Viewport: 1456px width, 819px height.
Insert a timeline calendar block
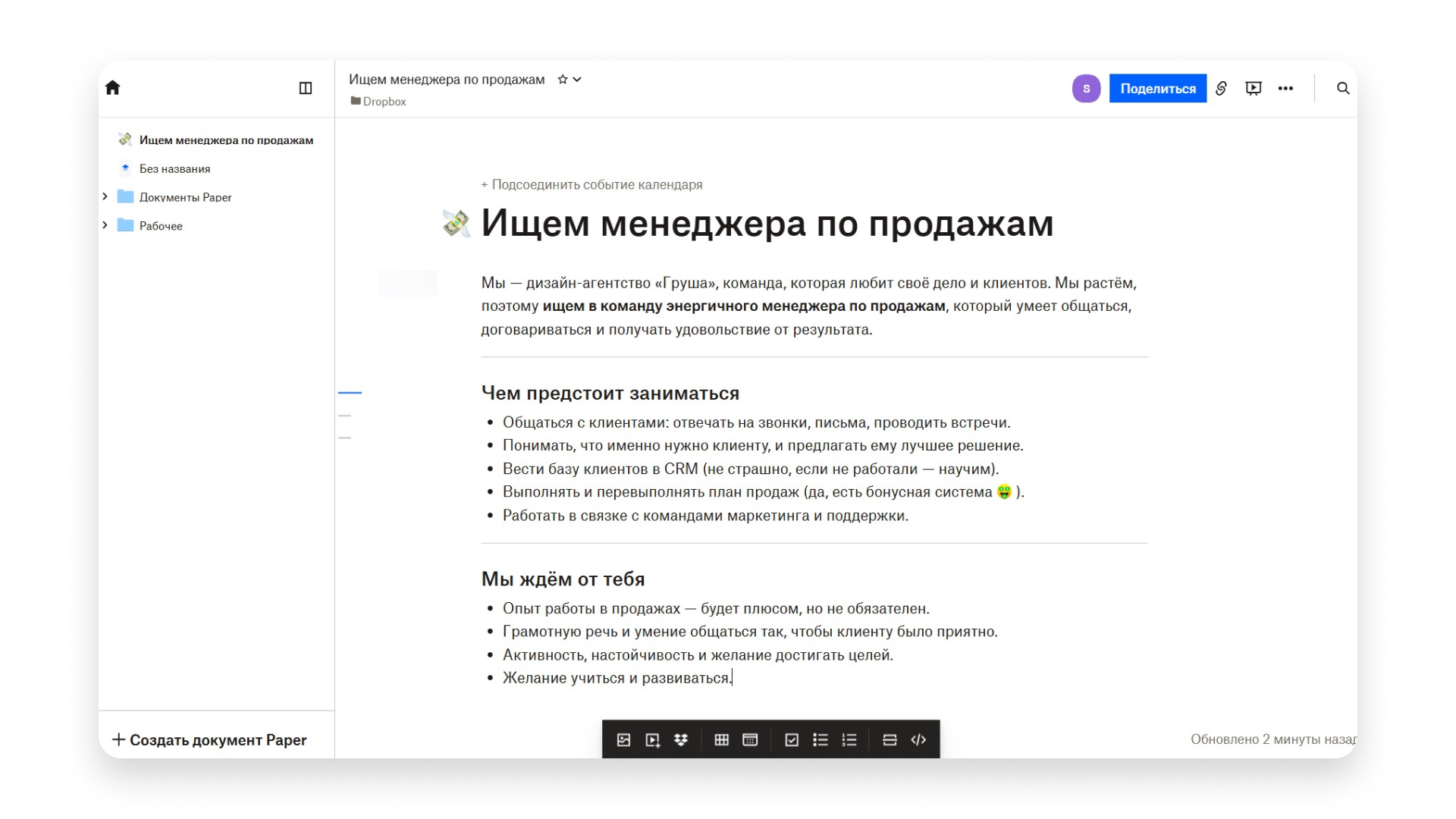click(x=751, y=740)
